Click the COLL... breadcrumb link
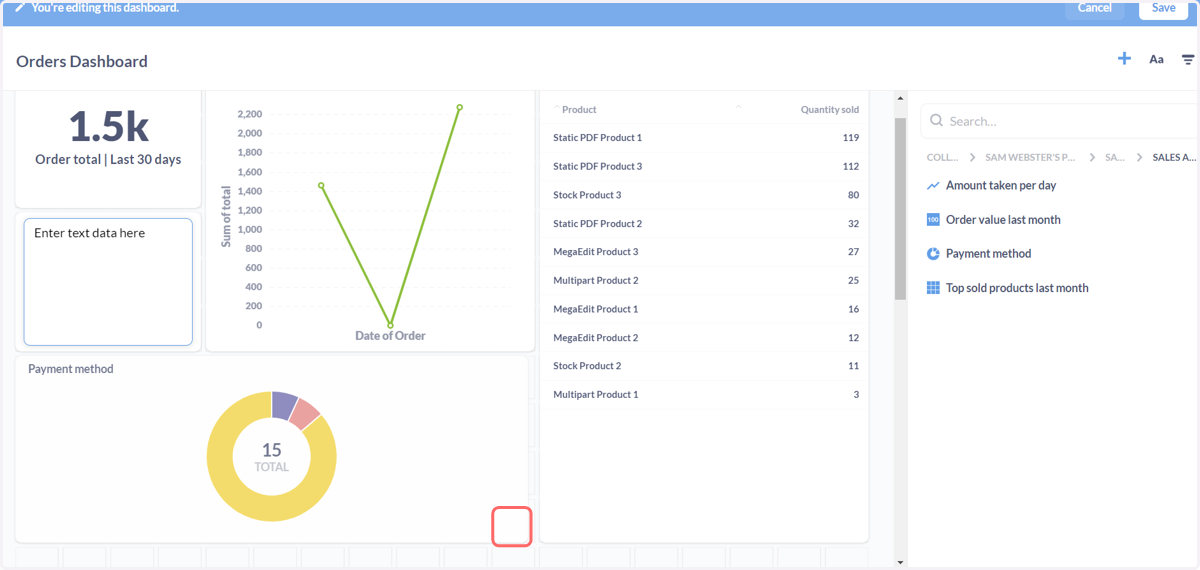 point(942,158)
